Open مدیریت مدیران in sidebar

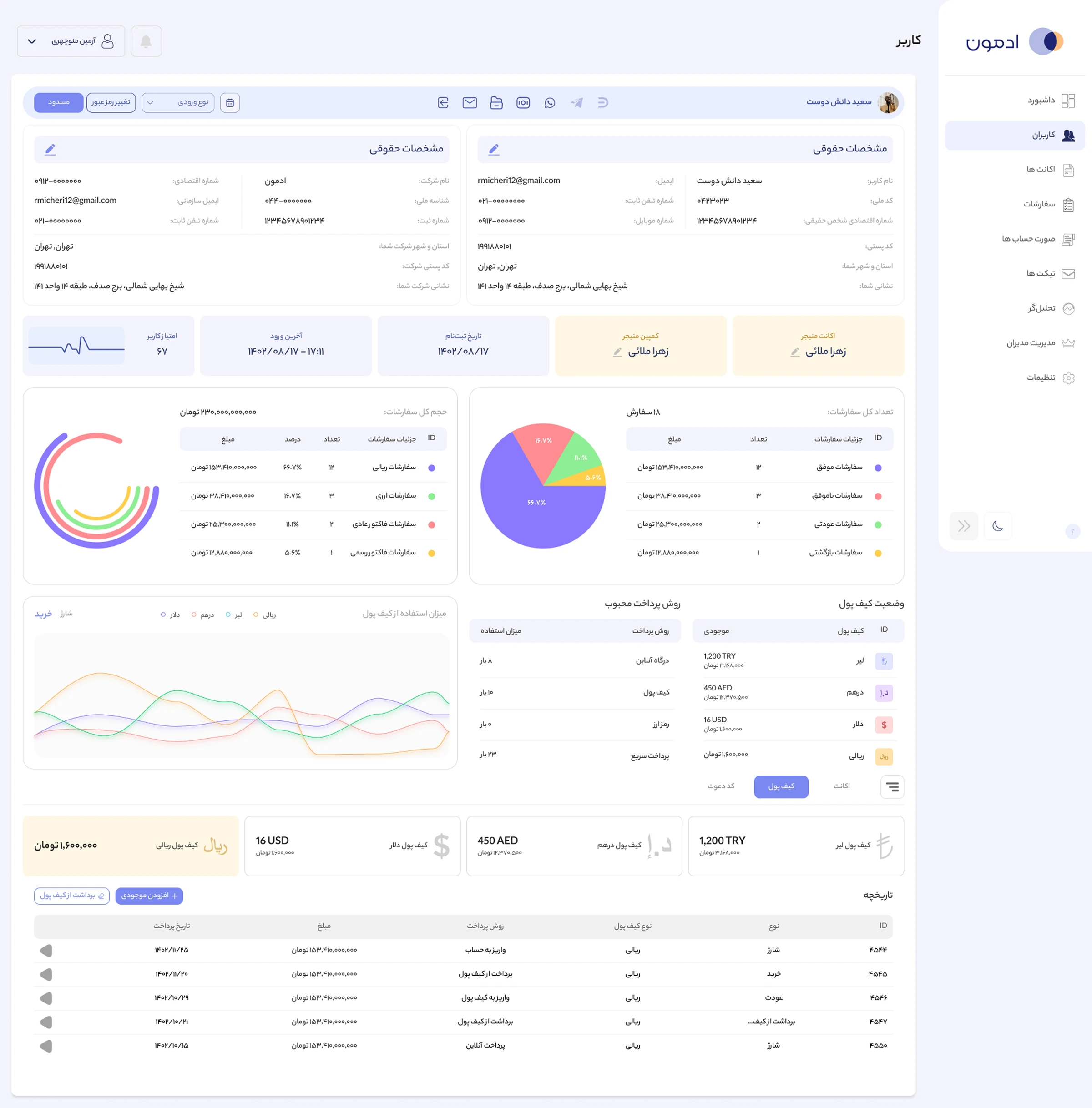click(x=1015, y=343)
